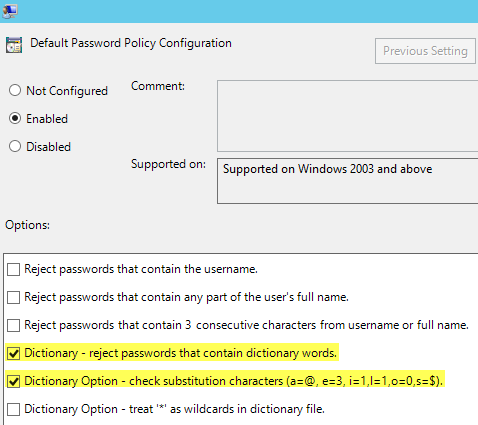Click the Not Configured label text
Screen dimensions: 478x425
click(x=67, y=91)
